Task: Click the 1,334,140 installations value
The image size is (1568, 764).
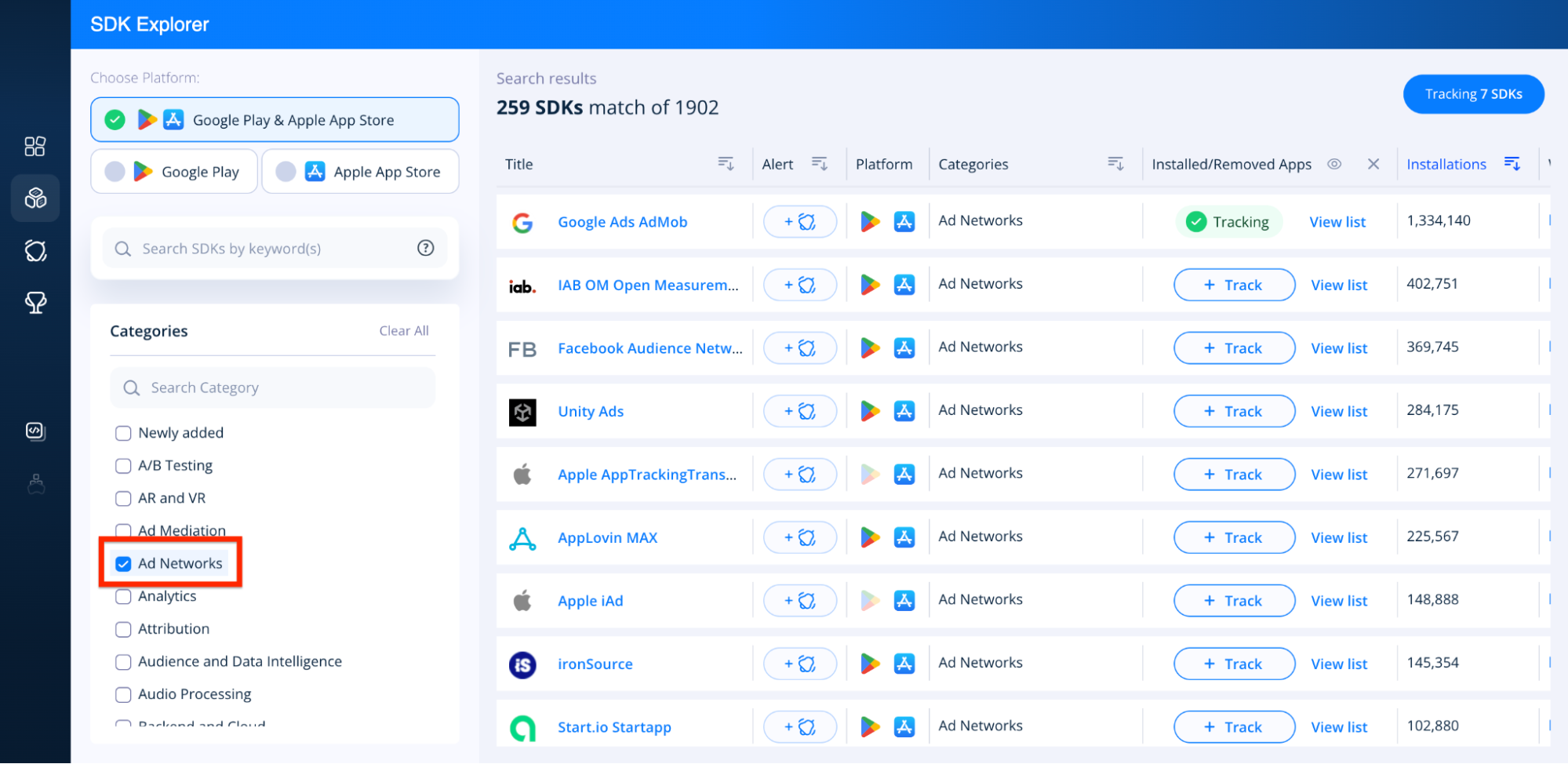Action: click(1439, 220)
